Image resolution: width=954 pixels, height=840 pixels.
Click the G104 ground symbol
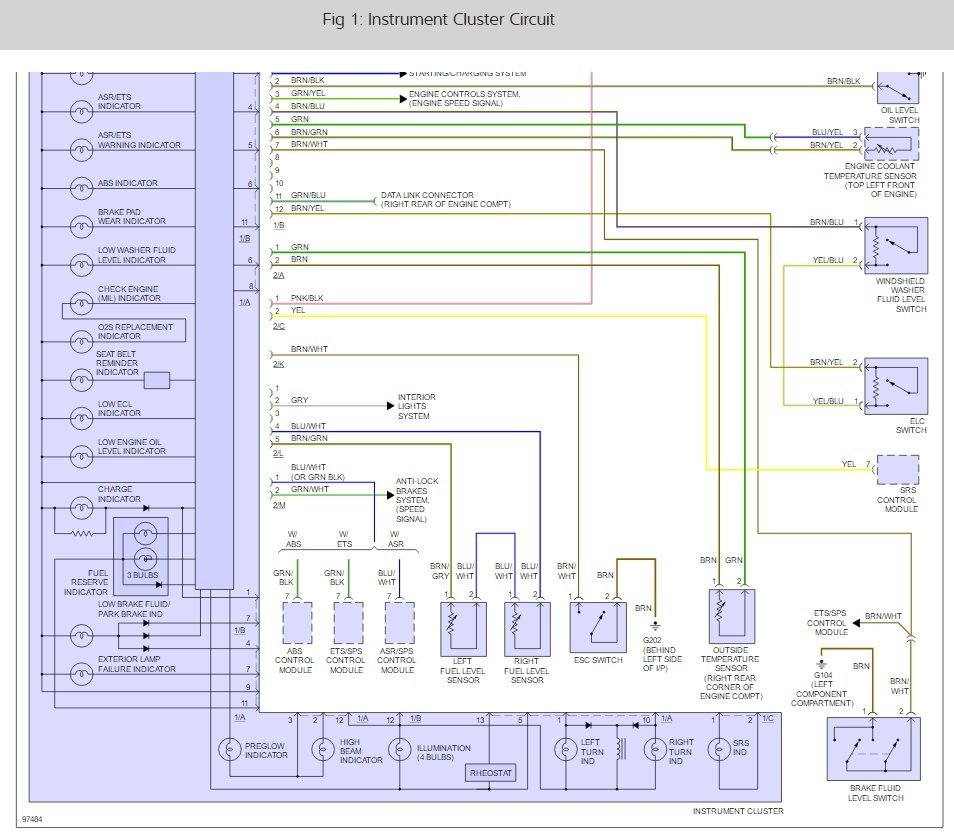click(821, 664)
